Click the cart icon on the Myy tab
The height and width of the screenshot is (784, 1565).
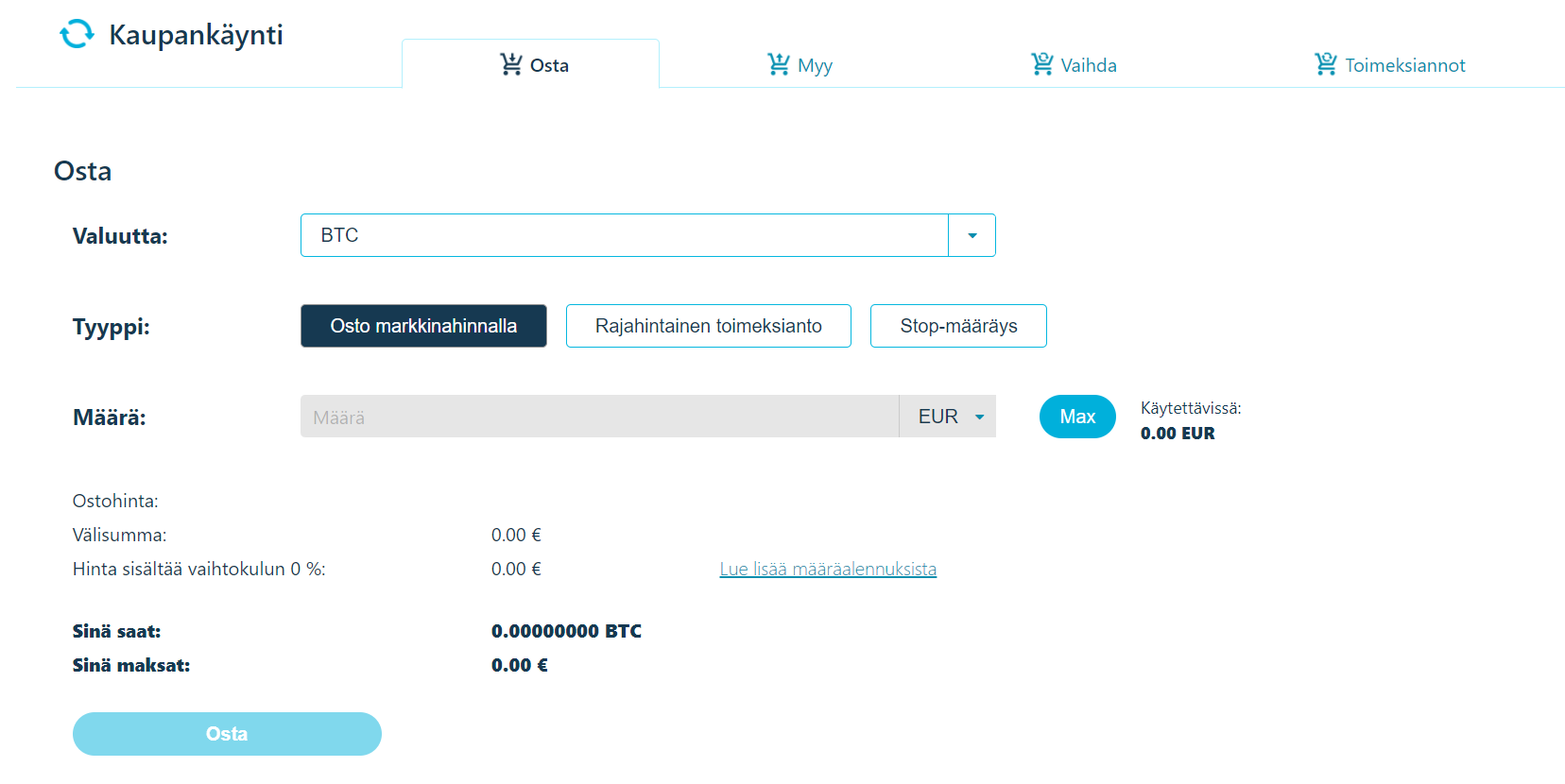(779, 64)
